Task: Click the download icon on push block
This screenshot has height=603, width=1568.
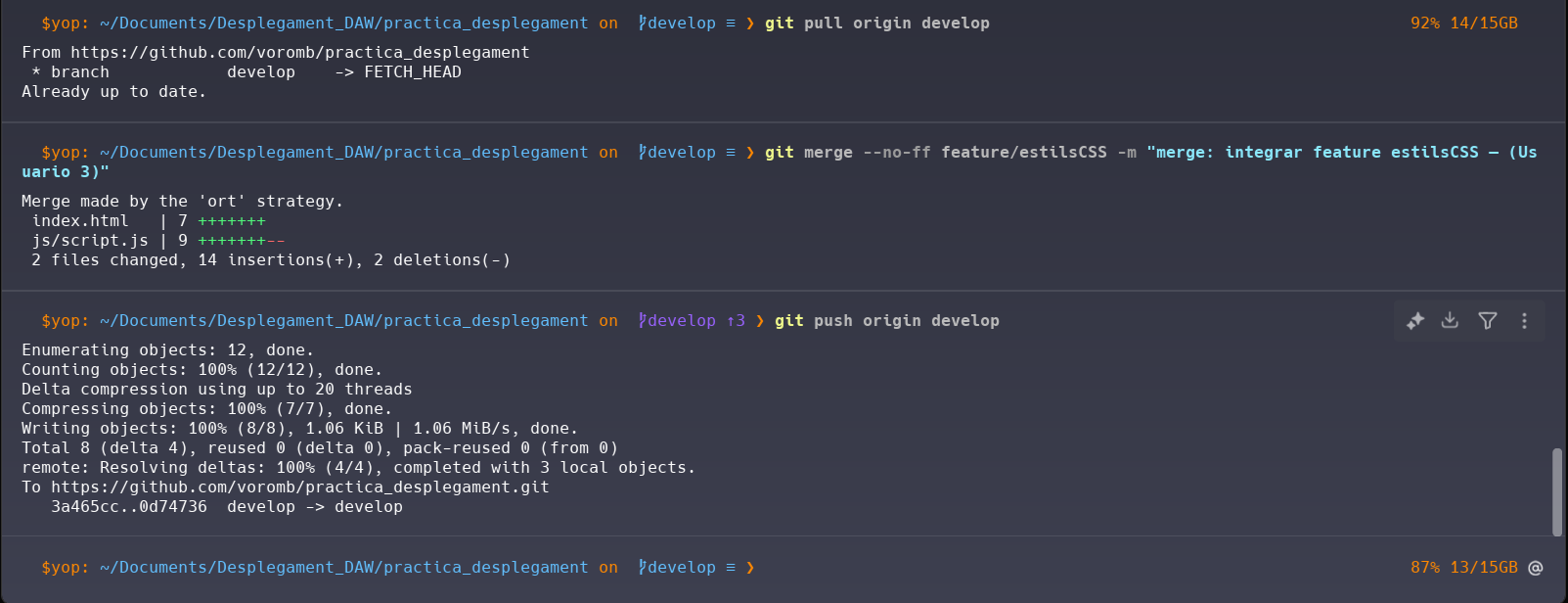Action: (x=1451, y=321)
